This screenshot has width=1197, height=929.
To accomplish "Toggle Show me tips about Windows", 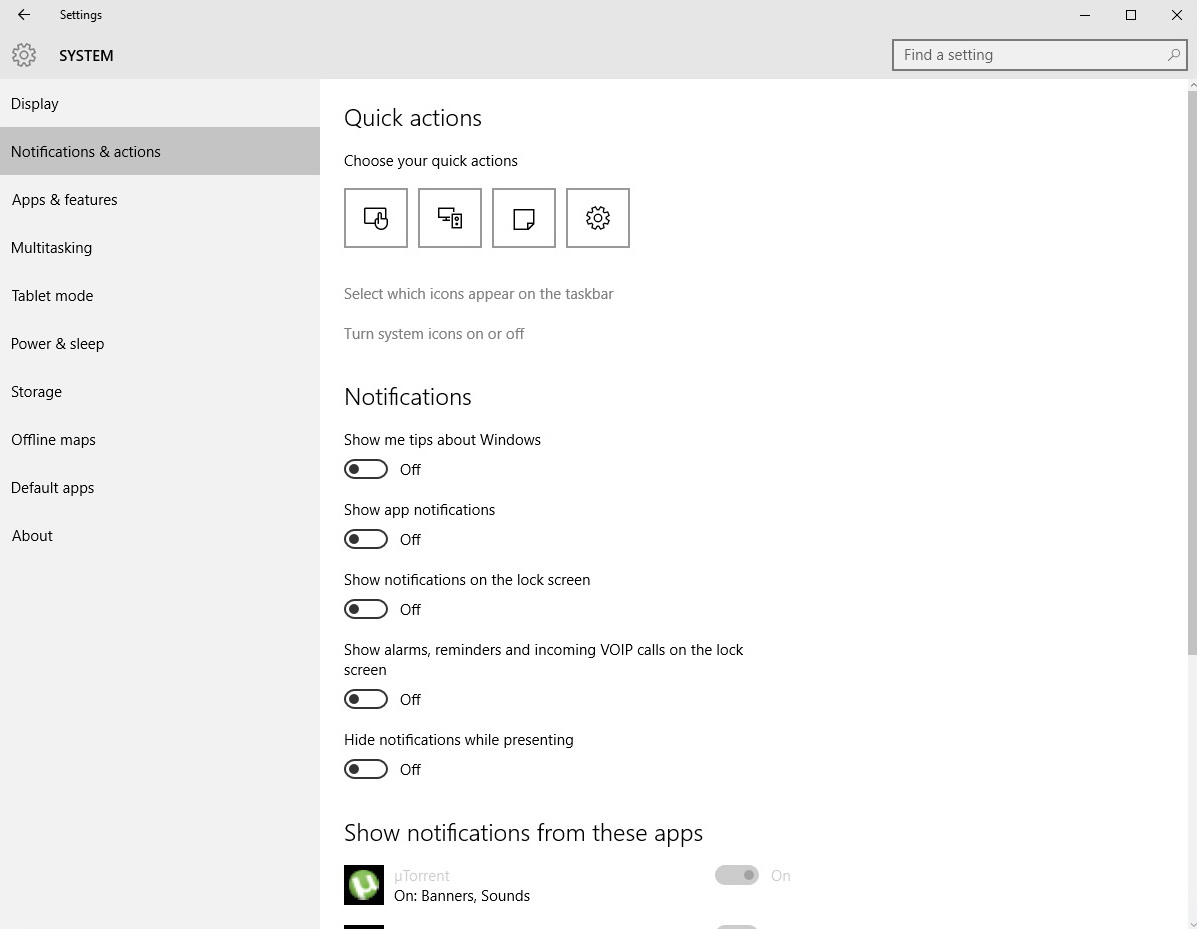I will pyautogui.click(x=366, y=469).
